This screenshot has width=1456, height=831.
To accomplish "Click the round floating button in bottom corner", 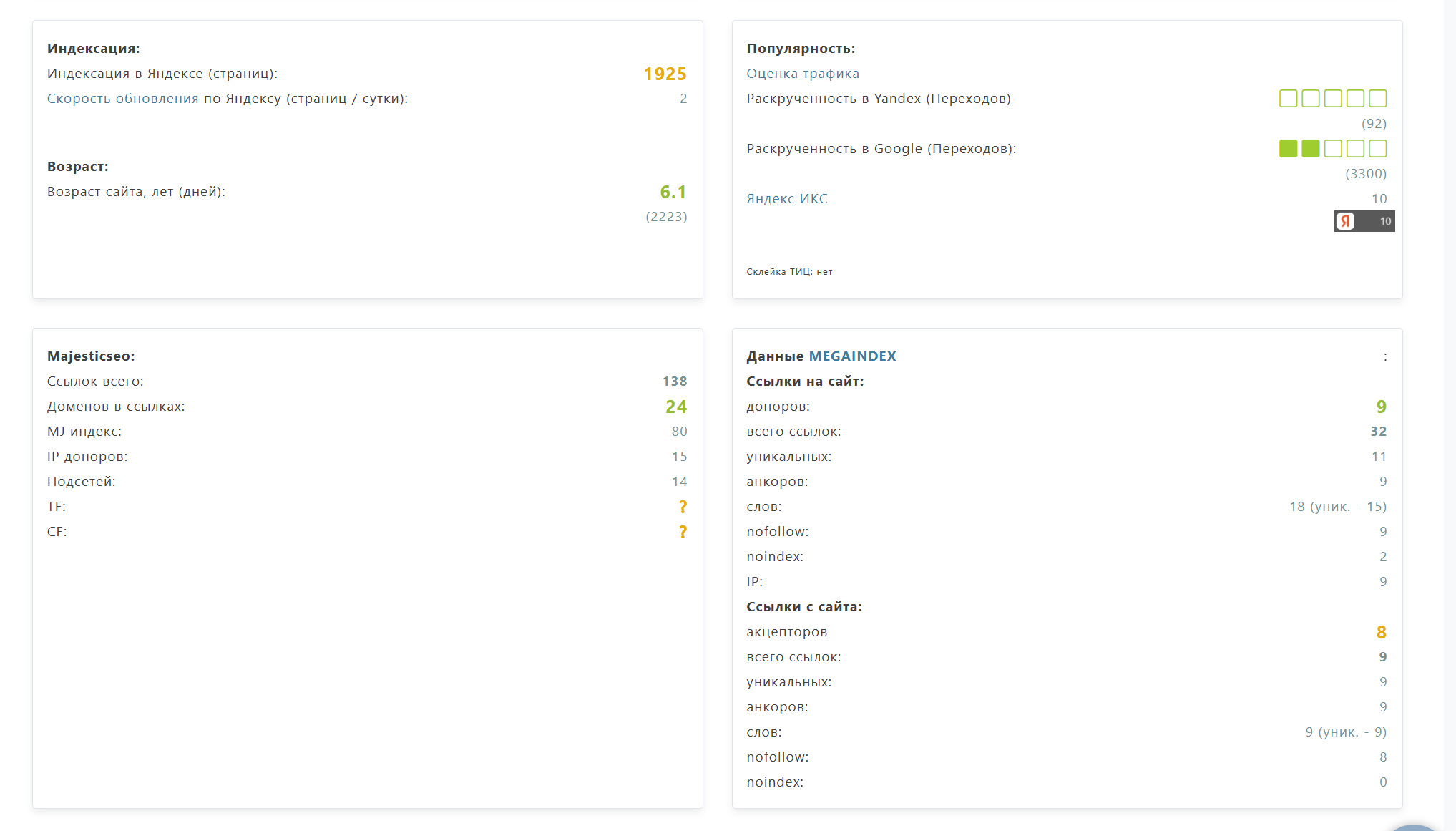I will point(1413,827).
